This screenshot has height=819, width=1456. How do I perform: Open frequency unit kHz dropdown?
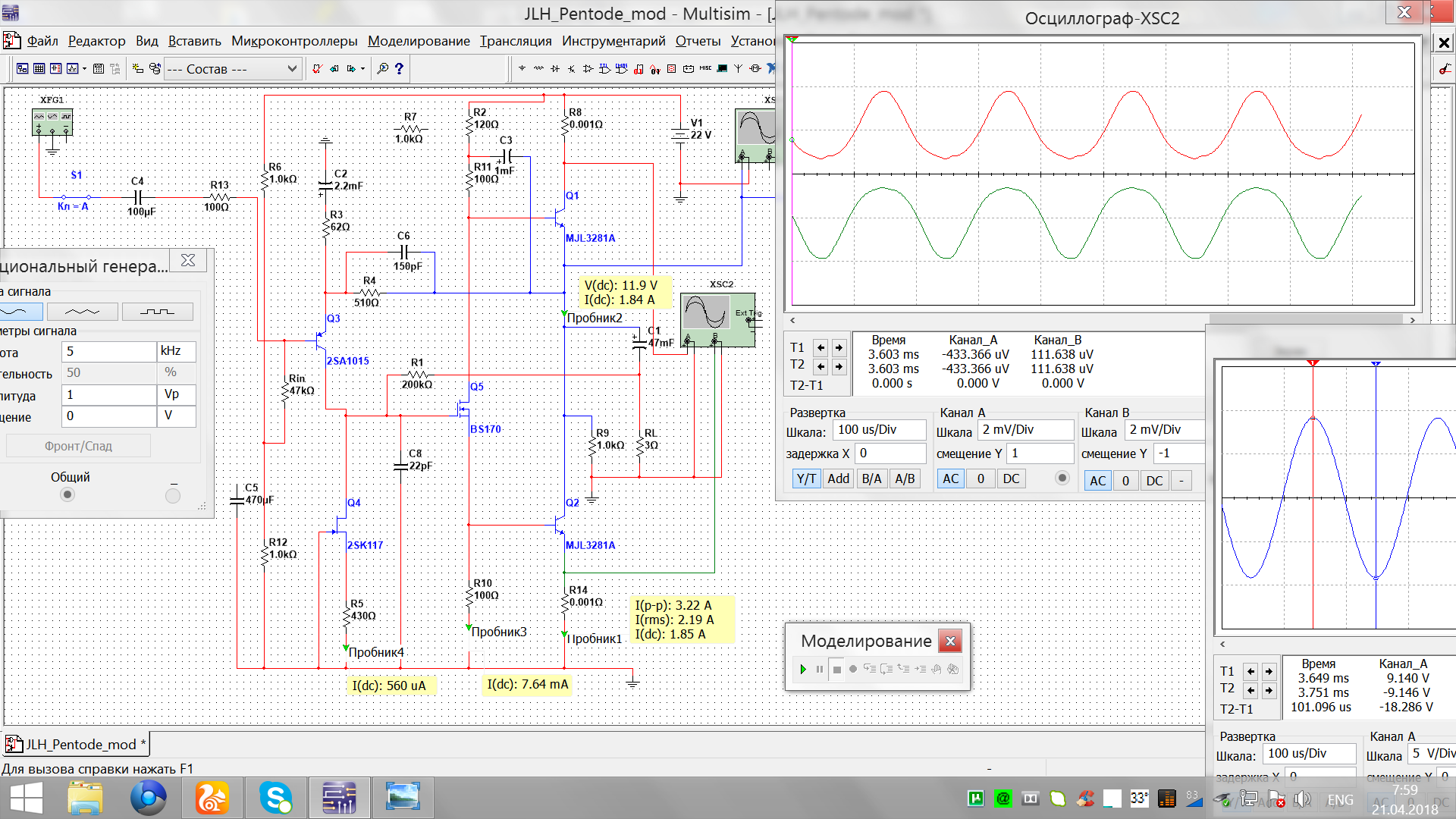[177, 351]
